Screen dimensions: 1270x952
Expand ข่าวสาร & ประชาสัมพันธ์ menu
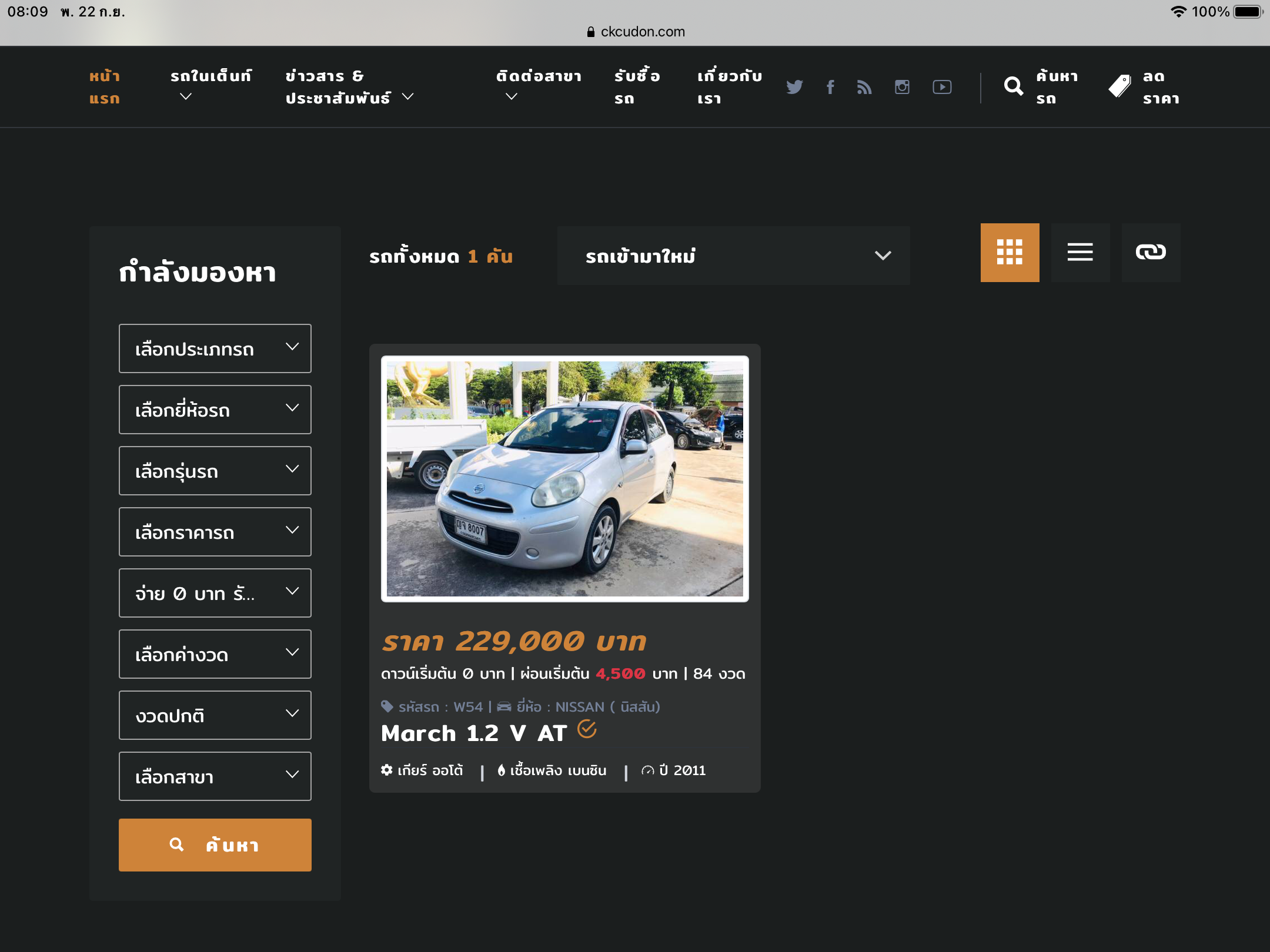coord(350,87)
